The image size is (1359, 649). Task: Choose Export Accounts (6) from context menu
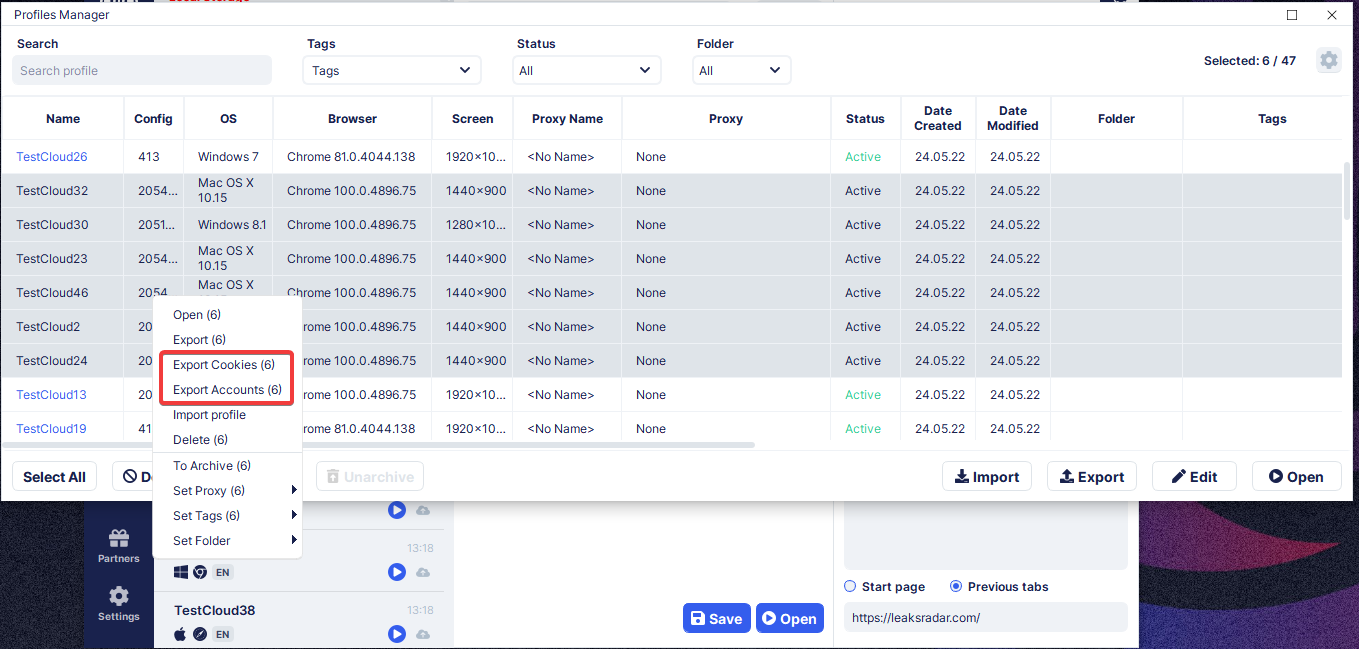coord(227,390)
